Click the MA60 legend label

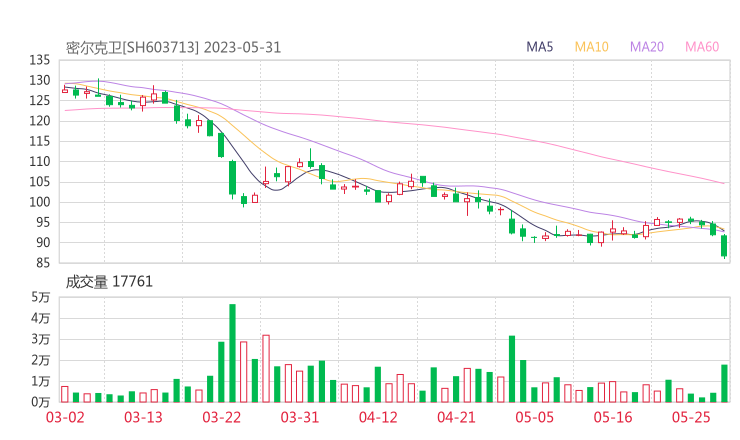point(702,47)
